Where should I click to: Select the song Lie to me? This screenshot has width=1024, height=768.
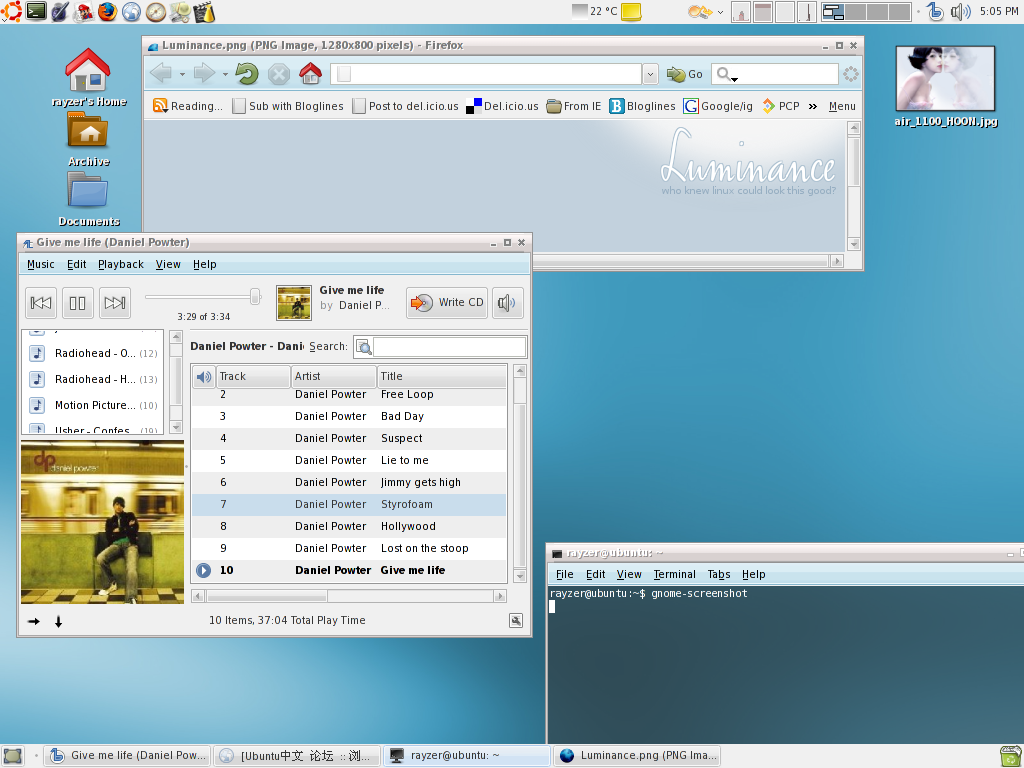coord(349,460)
